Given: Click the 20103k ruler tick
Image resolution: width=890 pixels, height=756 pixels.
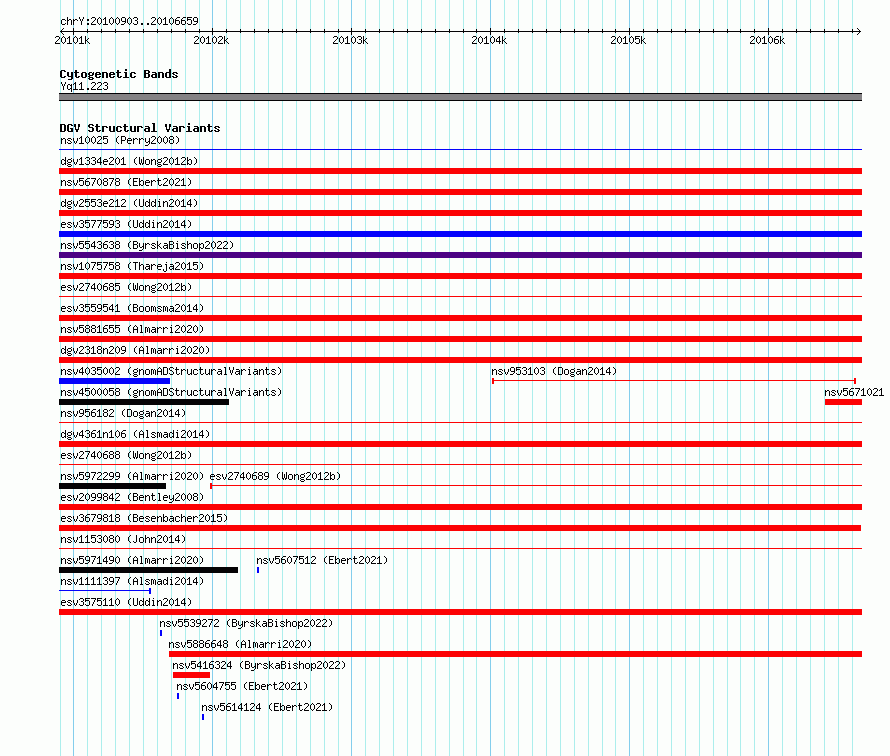Looking at the screenshot, I should coord(350,40).
